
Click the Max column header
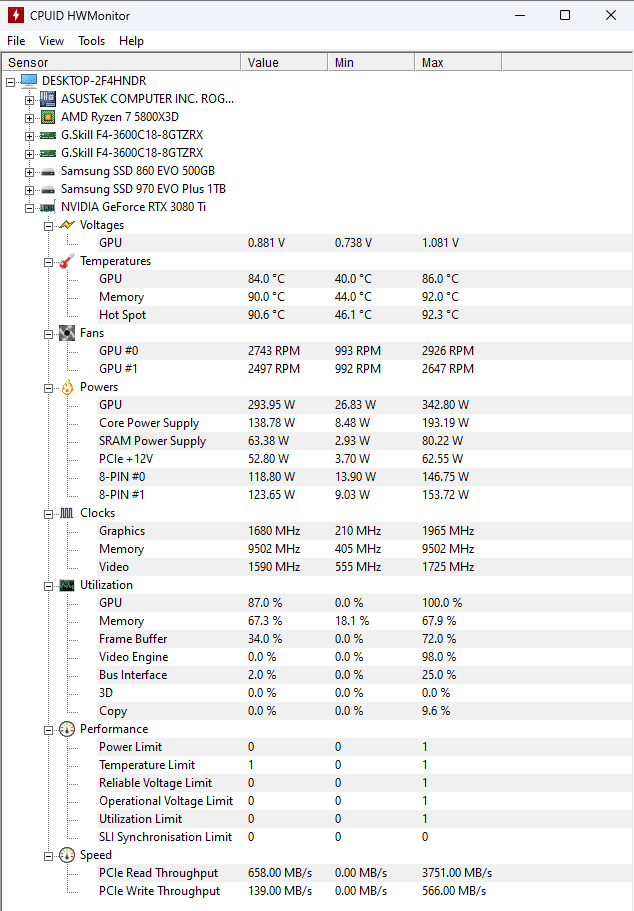tap(459, 62)
